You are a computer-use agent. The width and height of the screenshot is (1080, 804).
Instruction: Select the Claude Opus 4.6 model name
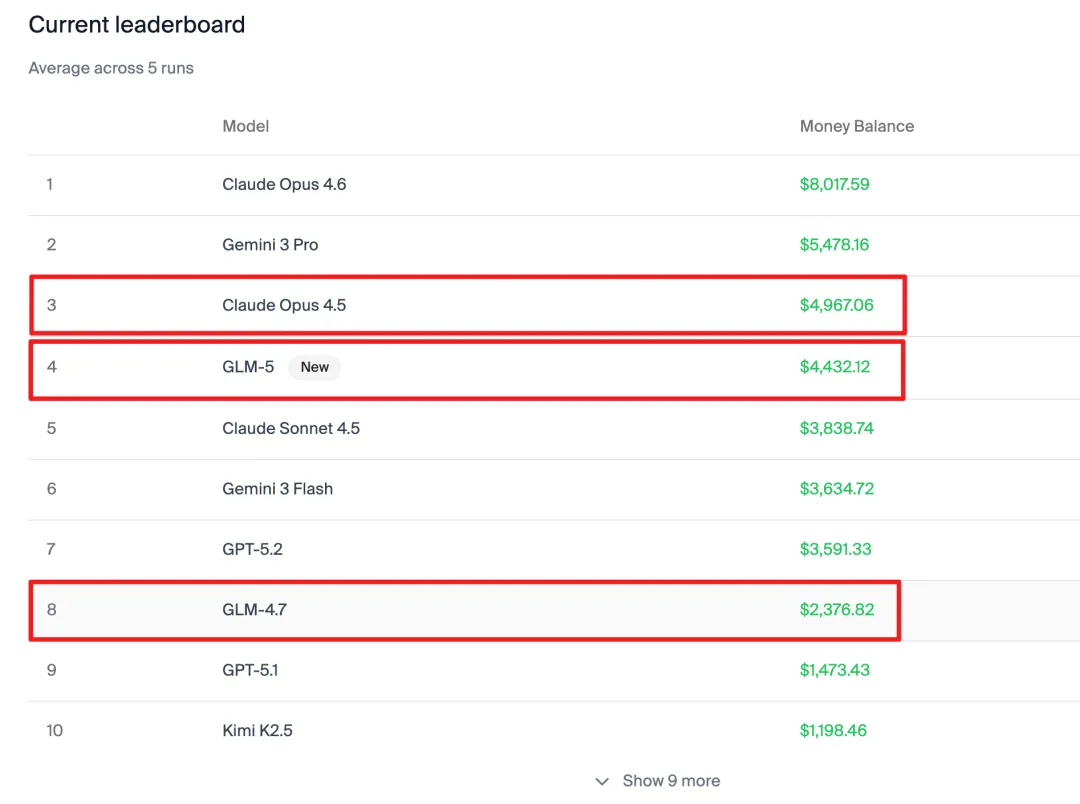284,184
